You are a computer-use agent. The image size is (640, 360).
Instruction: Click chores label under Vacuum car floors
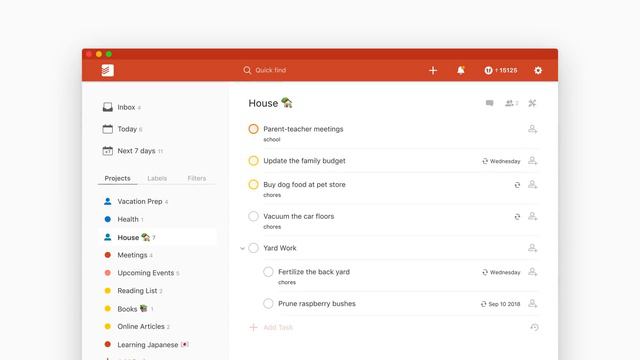[272, 227]
